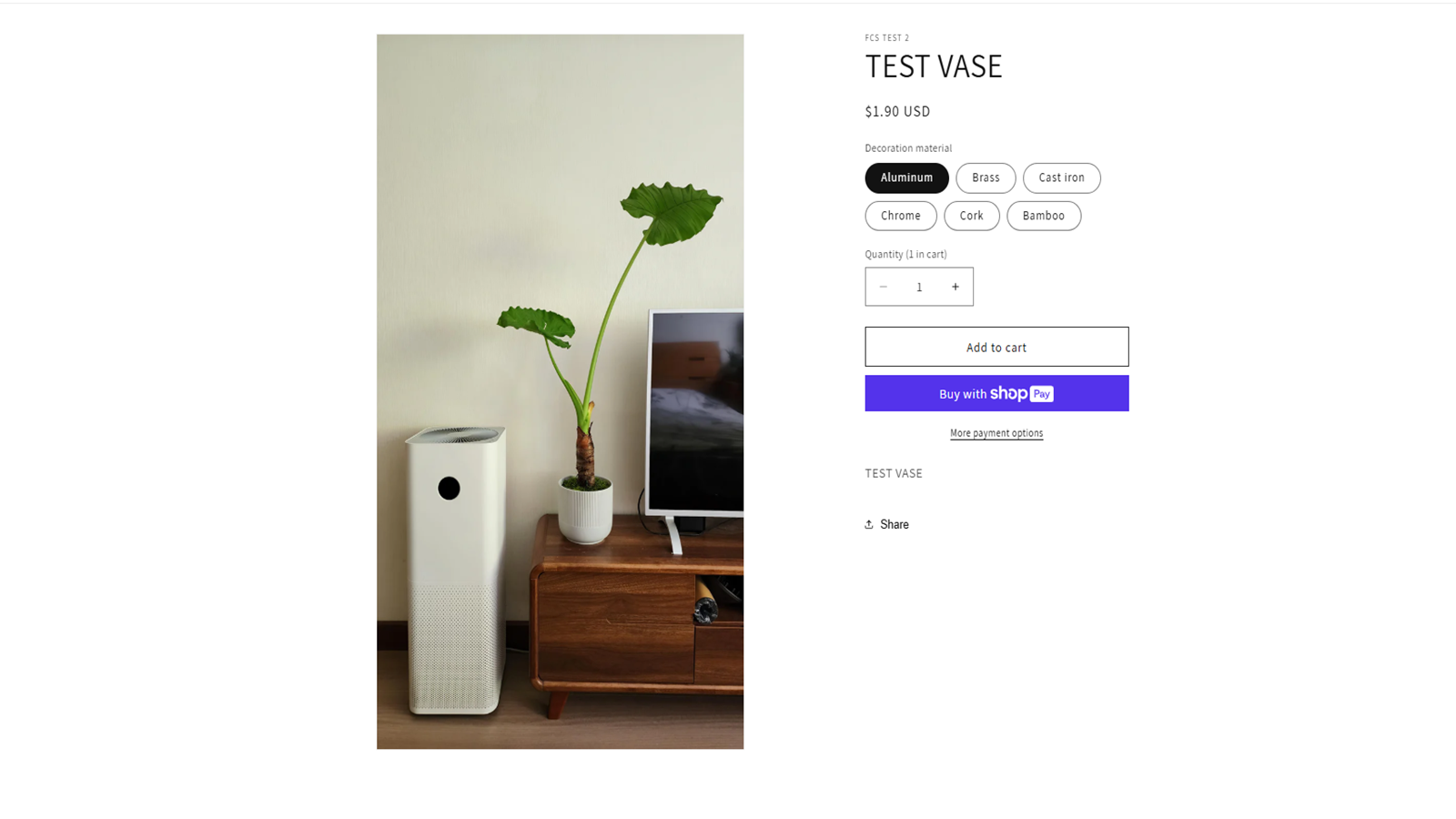Viewport: 1456px width, 819px height.
Task: Click the $1.90 USD price
Action: point(897,111)
